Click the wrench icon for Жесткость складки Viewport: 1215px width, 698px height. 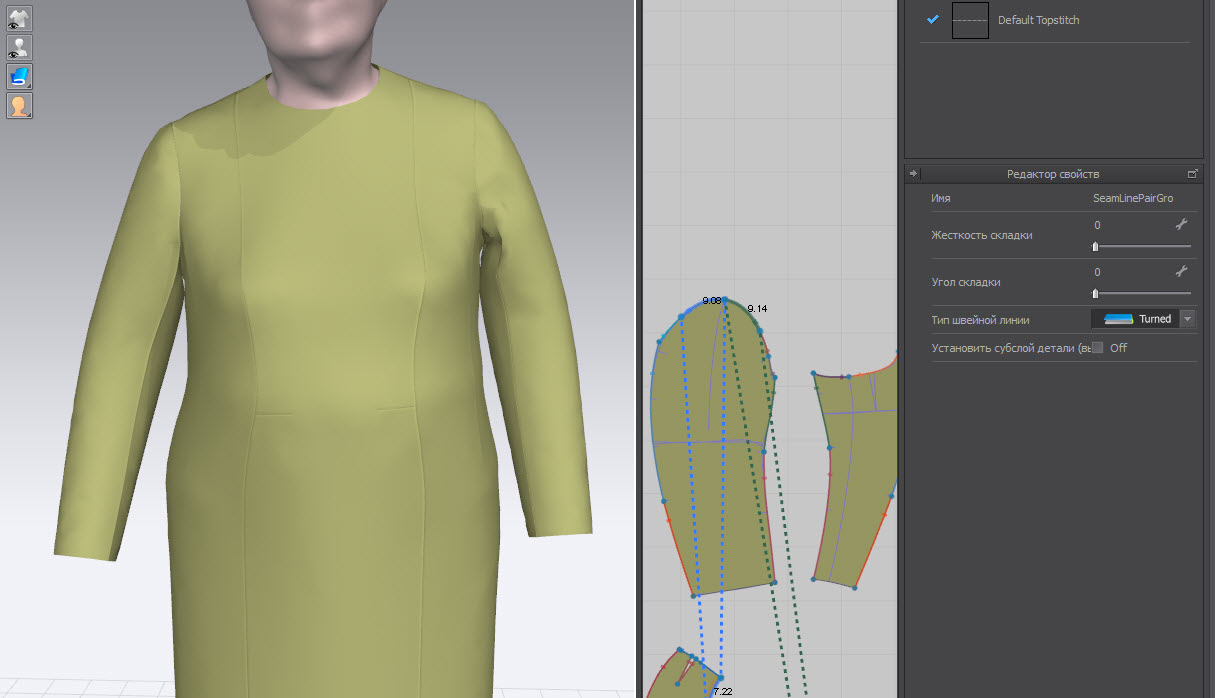(x=1181, y=225)
